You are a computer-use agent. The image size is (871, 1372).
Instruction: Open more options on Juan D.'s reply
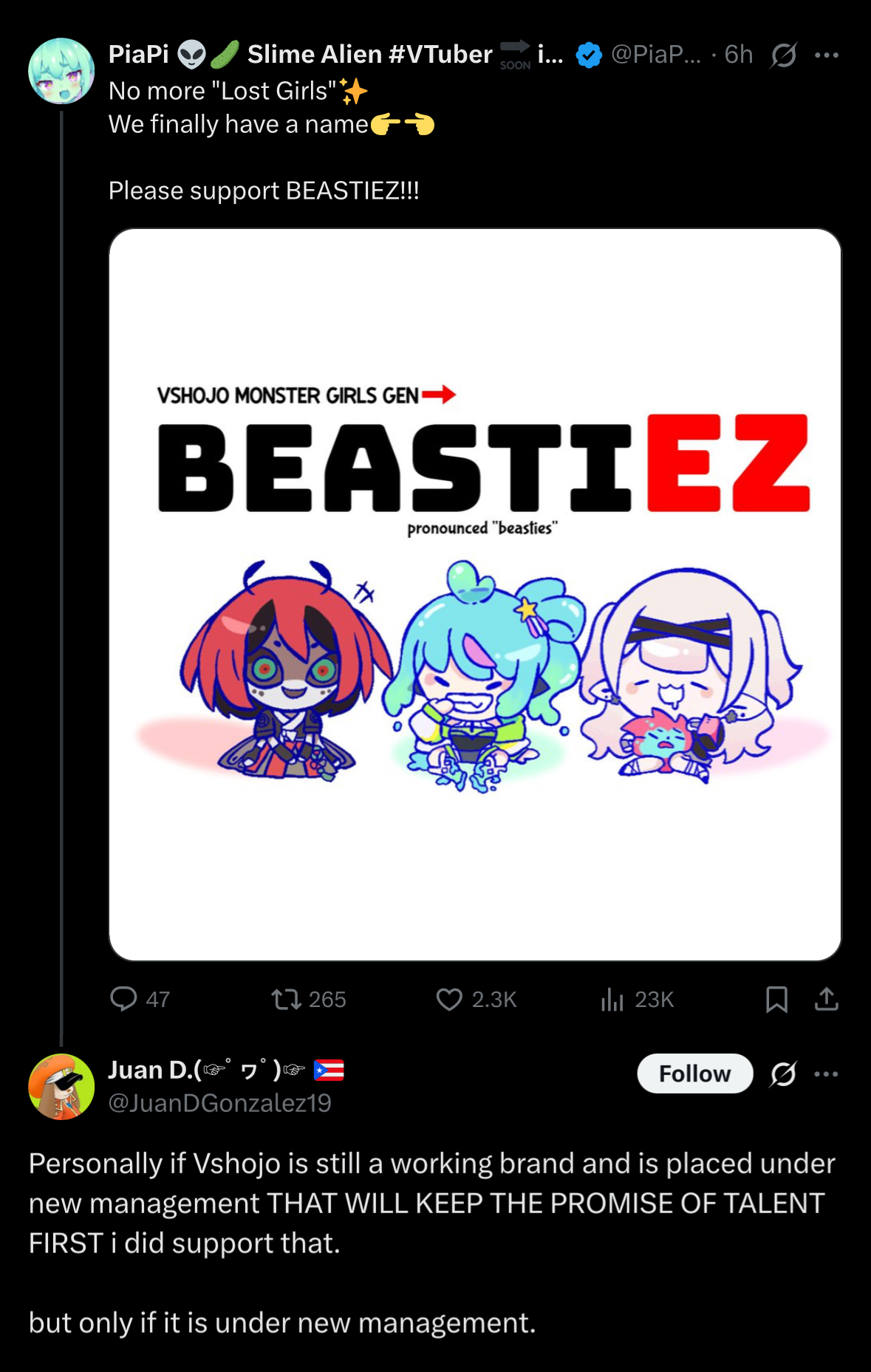(826, 1074)
